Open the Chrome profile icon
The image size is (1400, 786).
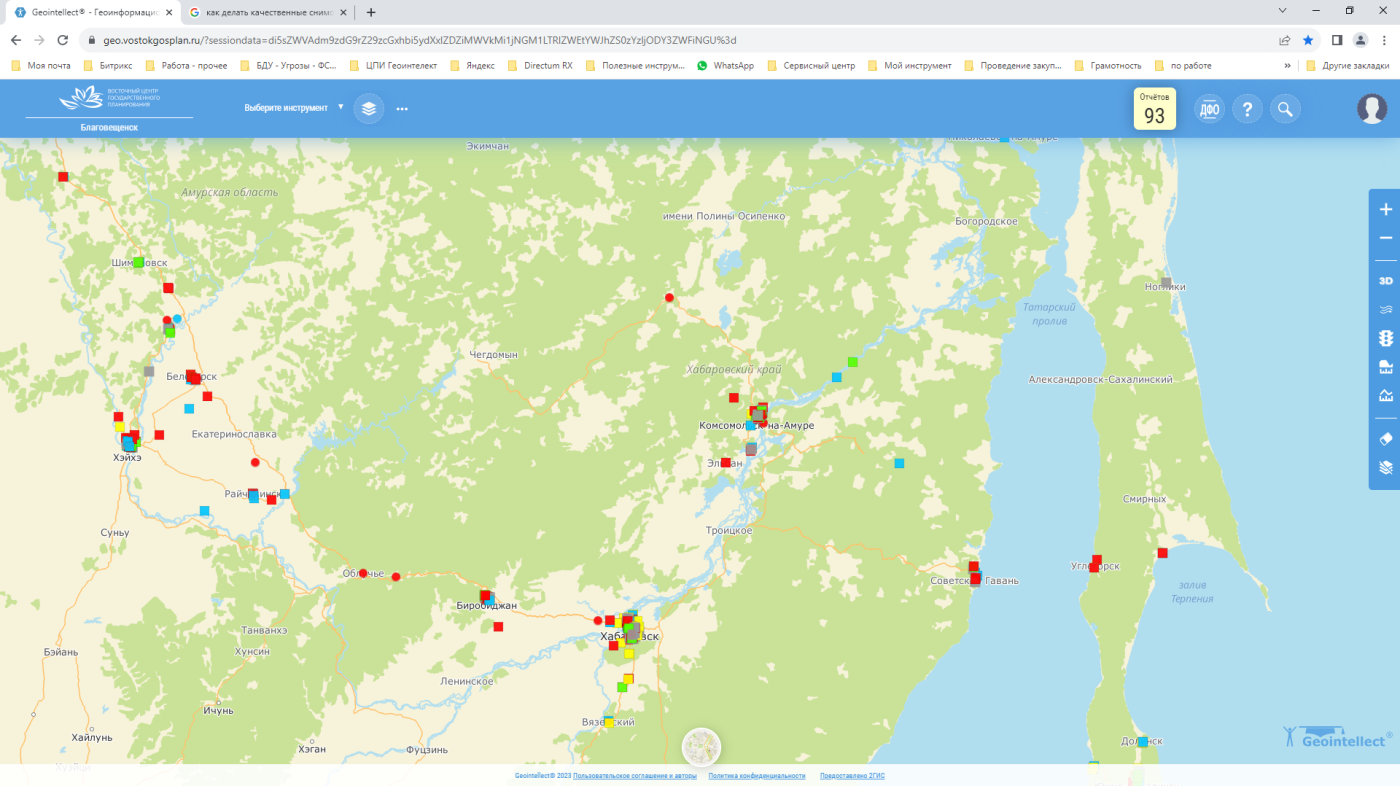[x=1360, y=40]
